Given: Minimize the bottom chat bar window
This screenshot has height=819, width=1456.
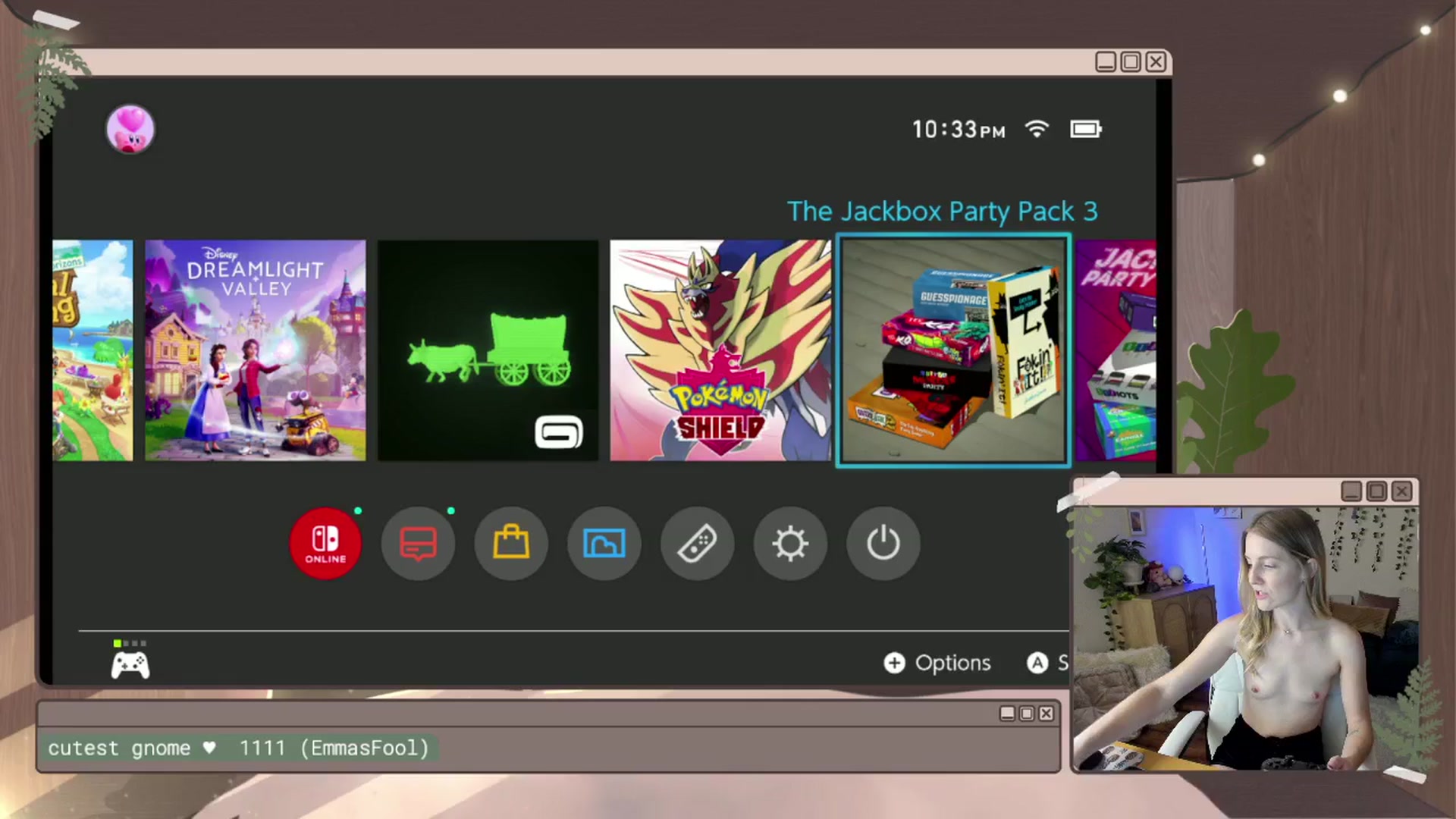Looking at the screenshot, I should click(1007, 714).
